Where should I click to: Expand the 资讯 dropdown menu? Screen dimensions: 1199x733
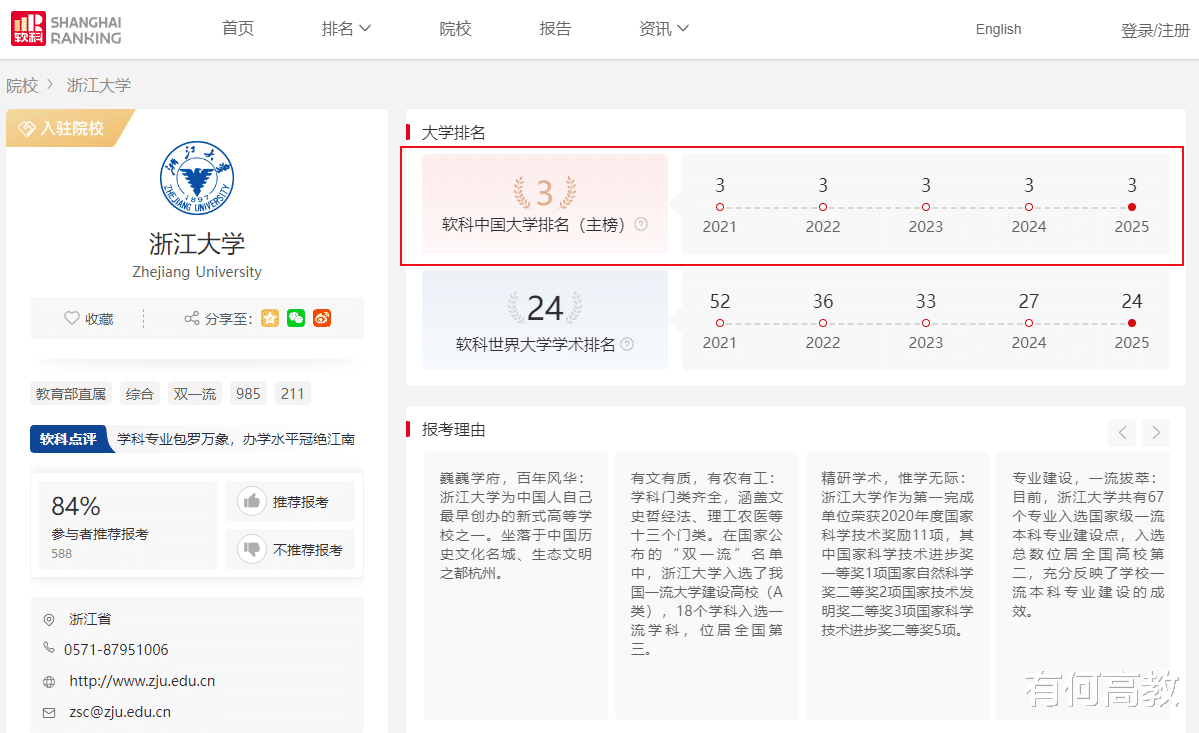coord(664,29)
